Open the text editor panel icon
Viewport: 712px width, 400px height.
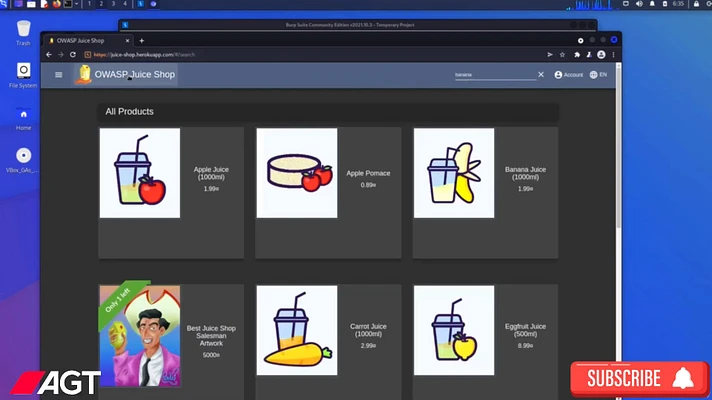click(44, 4)
